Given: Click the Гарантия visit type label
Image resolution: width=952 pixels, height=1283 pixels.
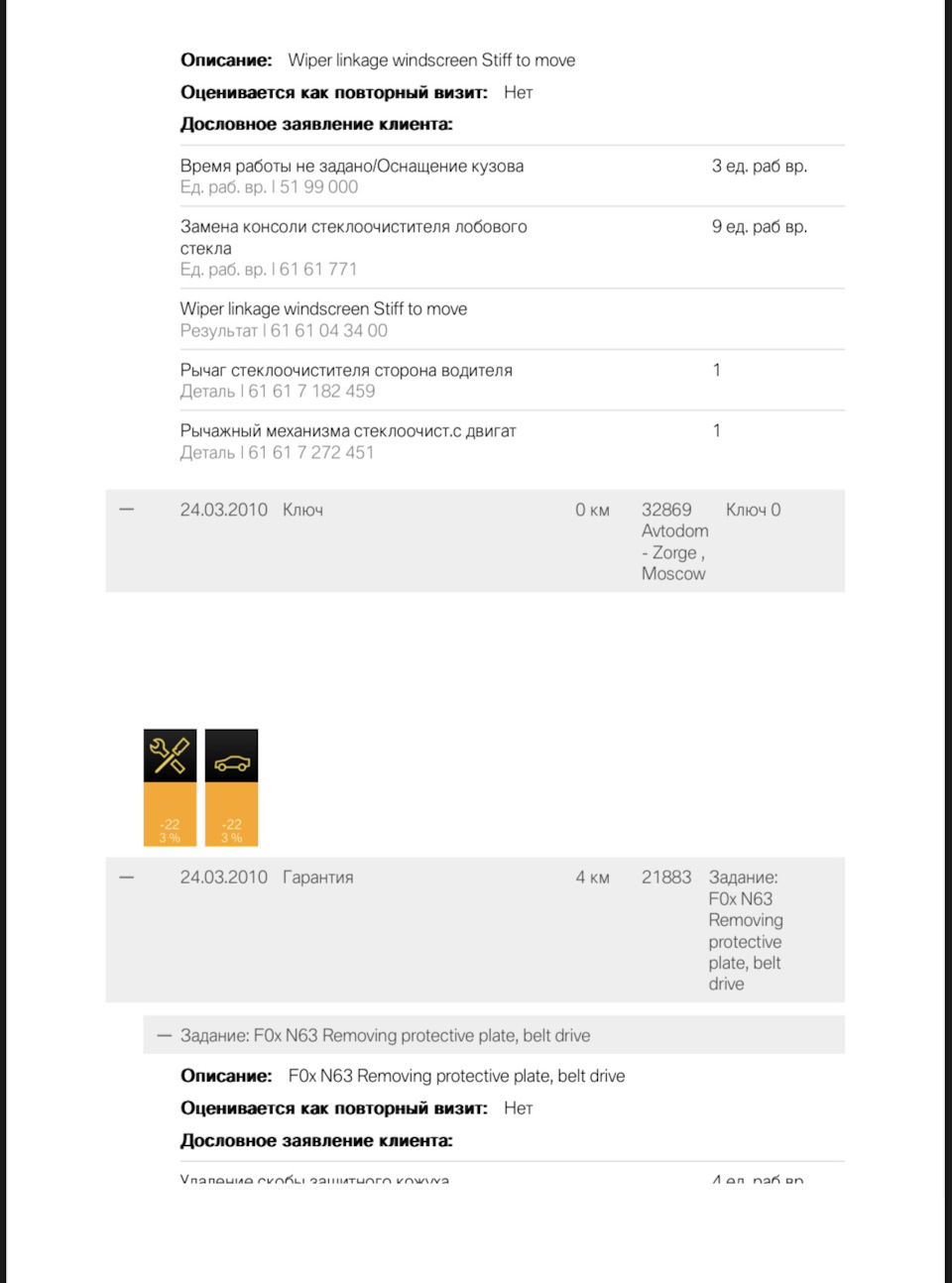Looking at the screenshot, I should pos(317,877).
